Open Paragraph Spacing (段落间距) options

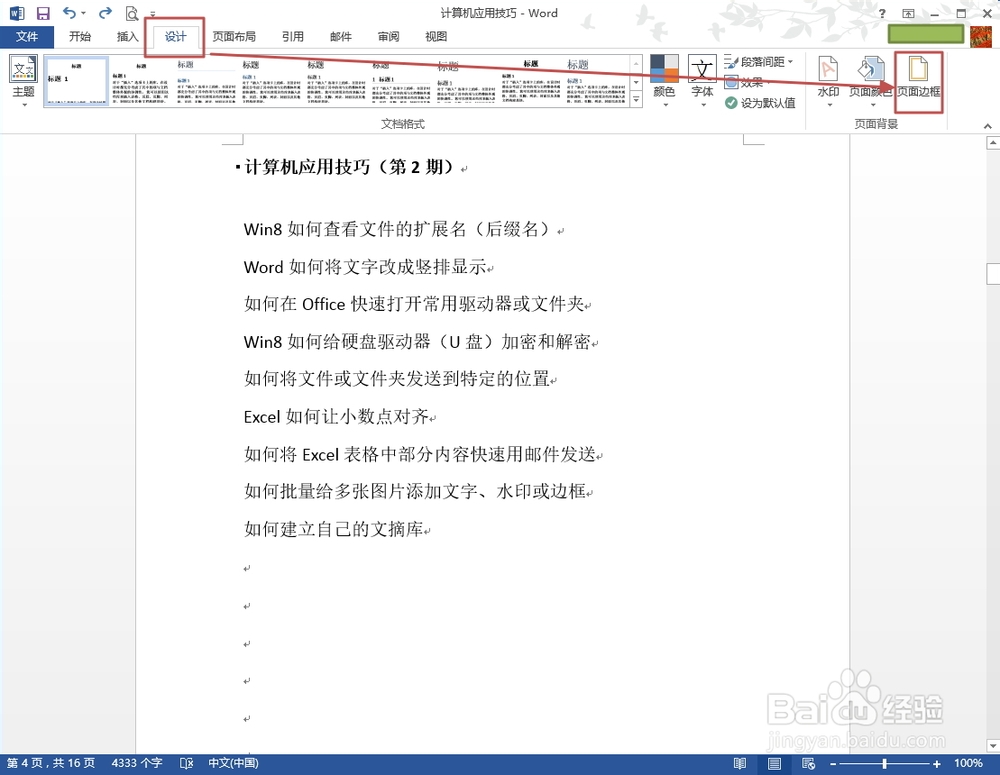pyautogui.click(x=759, y=62)
